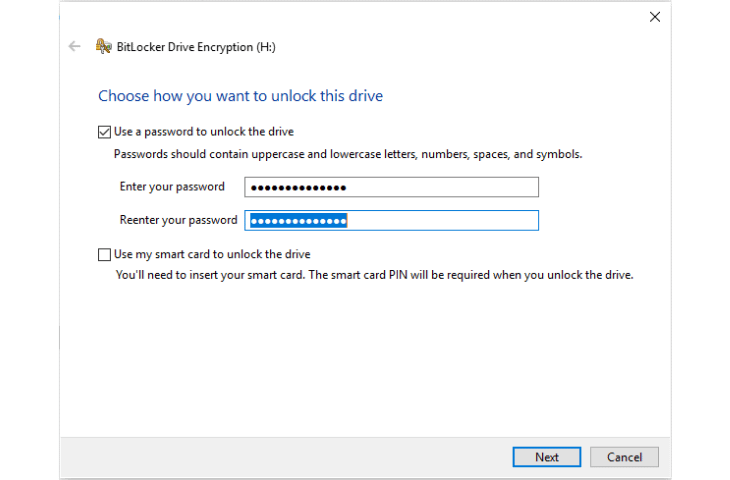
Task: Close the BitLocker dialog with the X
Action: click(655, 17)
